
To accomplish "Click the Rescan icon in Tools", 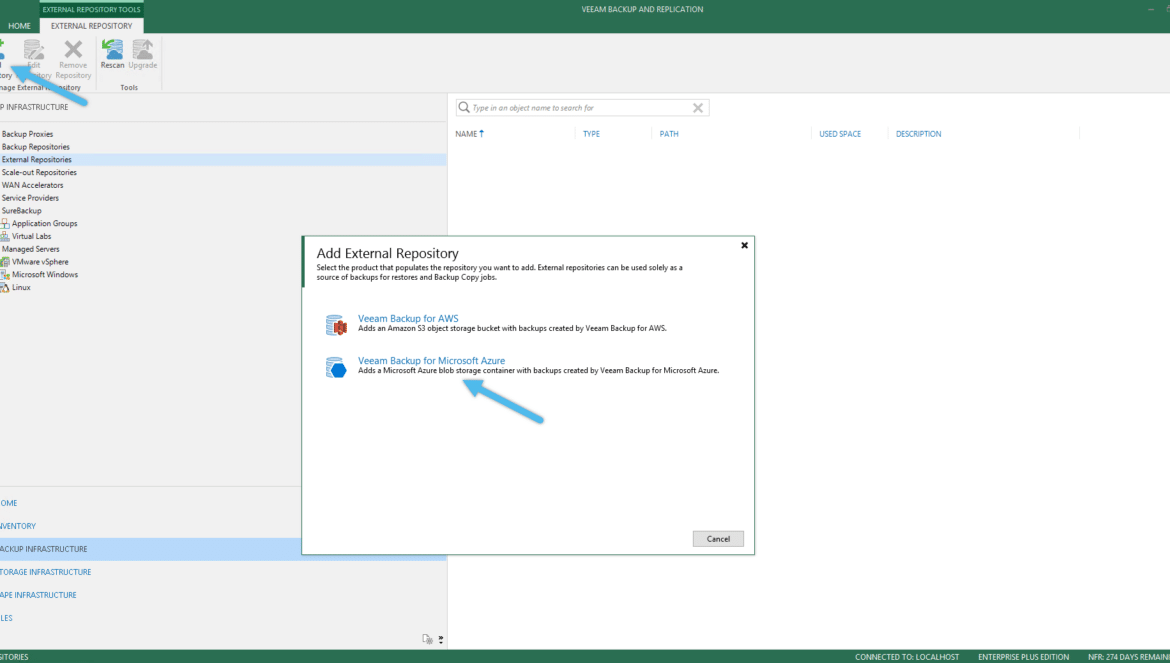I will (x=113, y=50).
